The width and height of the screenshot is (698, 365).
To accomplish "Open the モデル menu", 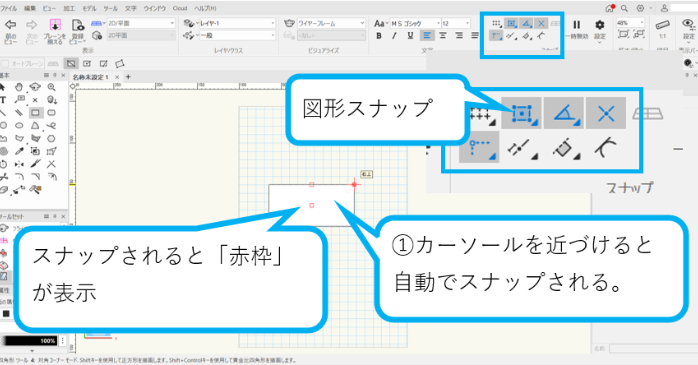I will coord(89,8).
